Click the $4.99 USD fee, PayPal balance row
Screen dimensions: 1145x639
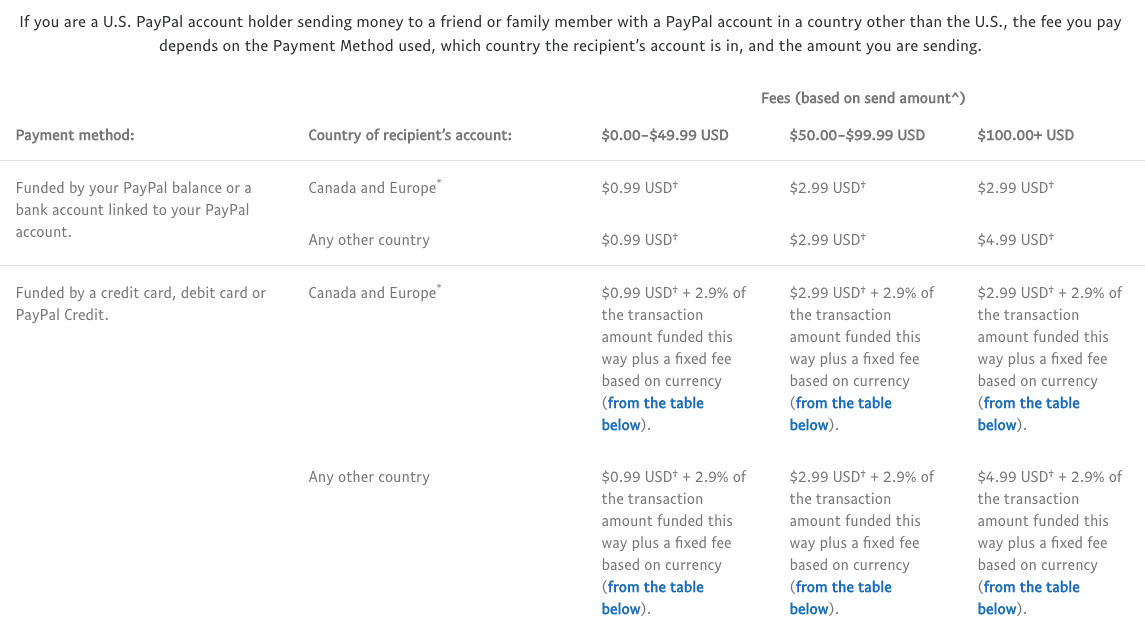click(x=1016, y=240)
